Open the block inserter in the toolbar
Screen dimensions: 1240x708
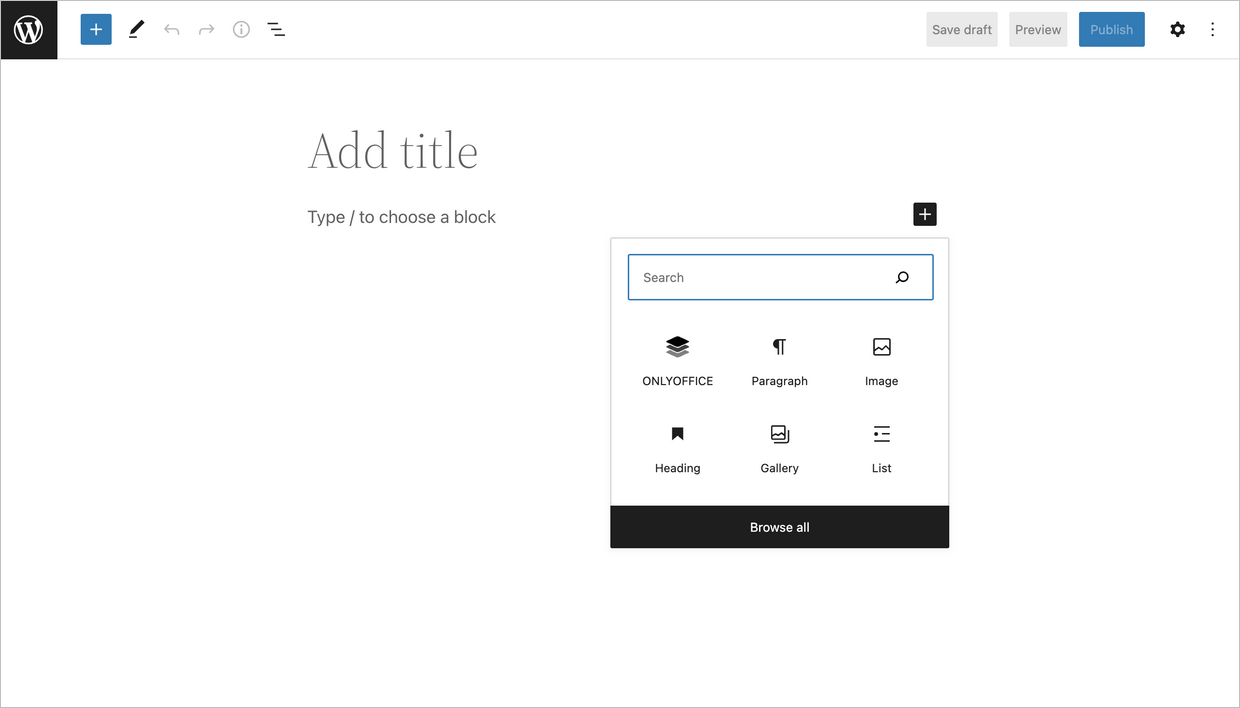point(96,29)
